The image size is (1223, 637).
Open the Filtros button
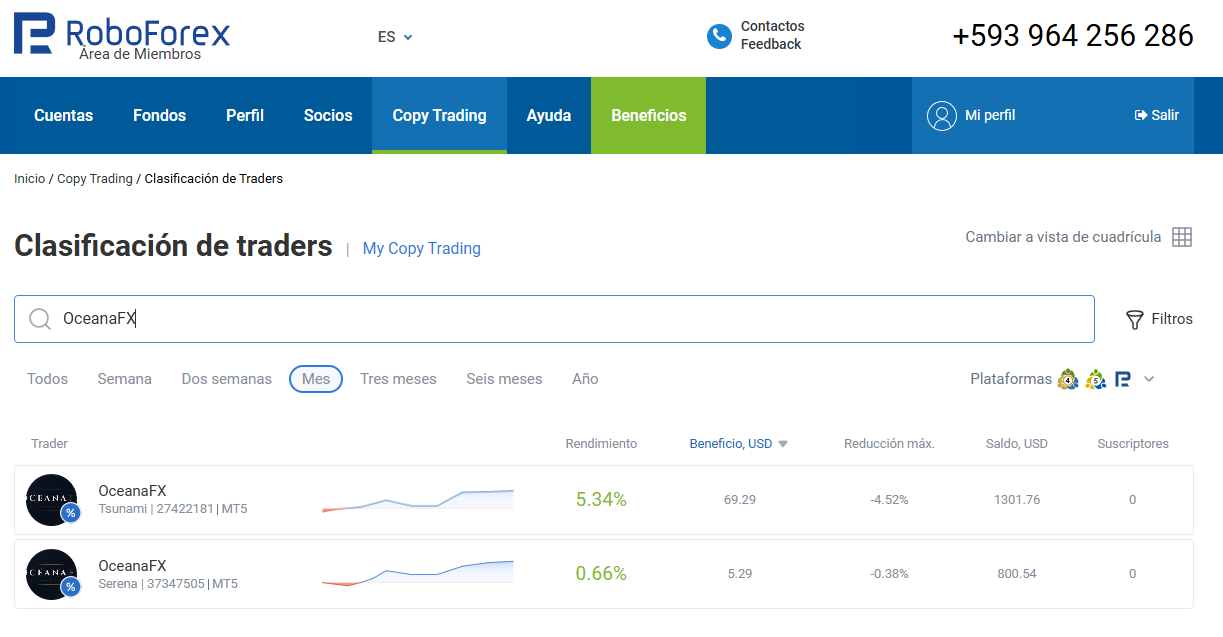[1159, 319]
